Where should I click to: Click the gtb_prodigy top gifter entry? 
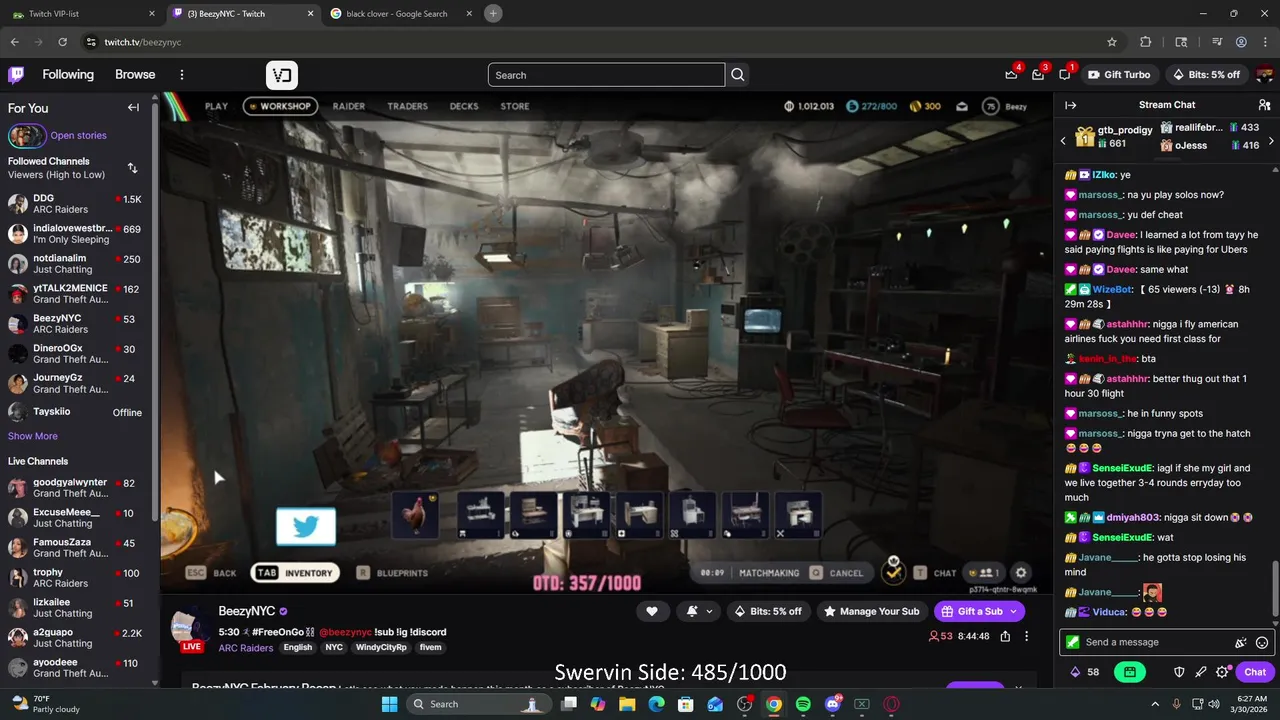coord(1113,137)
